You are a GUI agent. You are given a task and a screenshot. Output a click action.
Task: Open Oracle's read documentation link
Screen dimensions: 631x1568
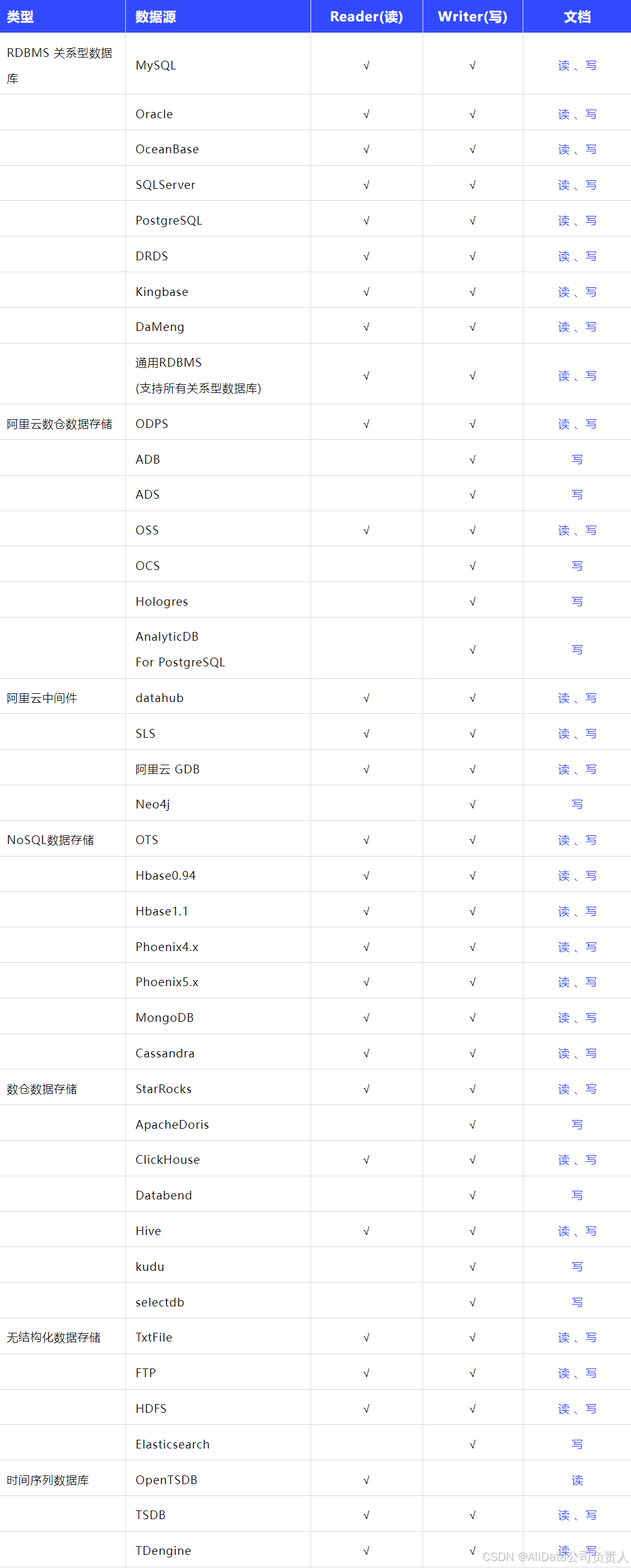(564, 115)
